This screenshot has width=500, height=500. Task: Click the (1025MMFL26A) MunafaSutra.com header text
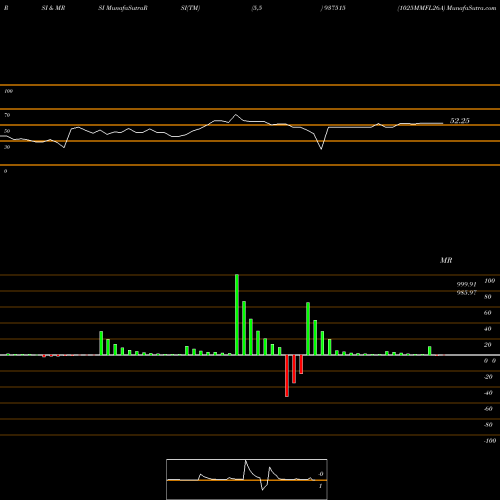pos(447,8)
